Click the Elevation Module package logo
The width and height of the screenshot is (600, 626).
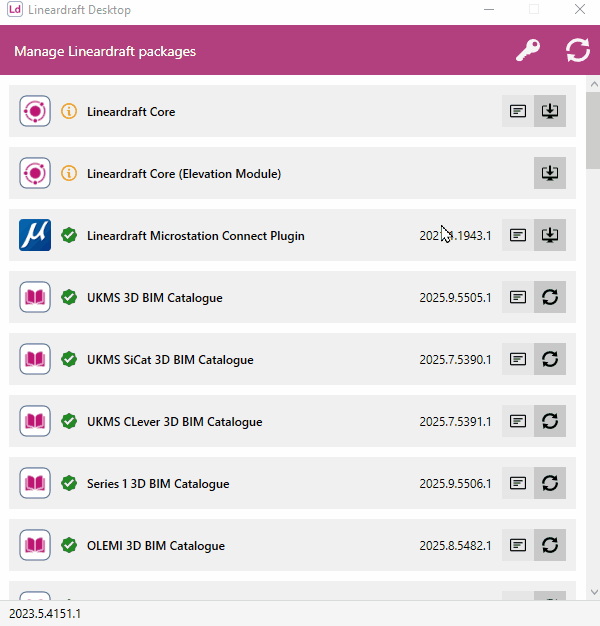pos(35,173)
